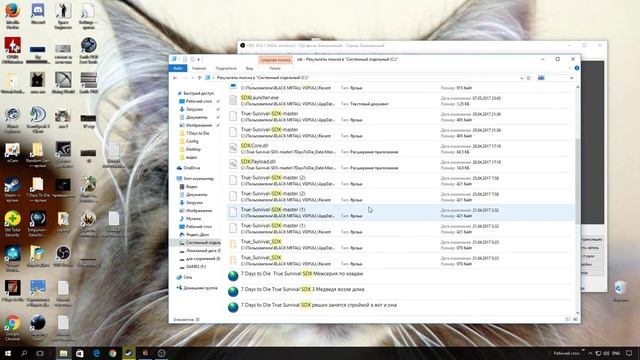Open result about Межсерия по кладам
The width and height of the screenshot is (640, 360).
tap(302, 274)
